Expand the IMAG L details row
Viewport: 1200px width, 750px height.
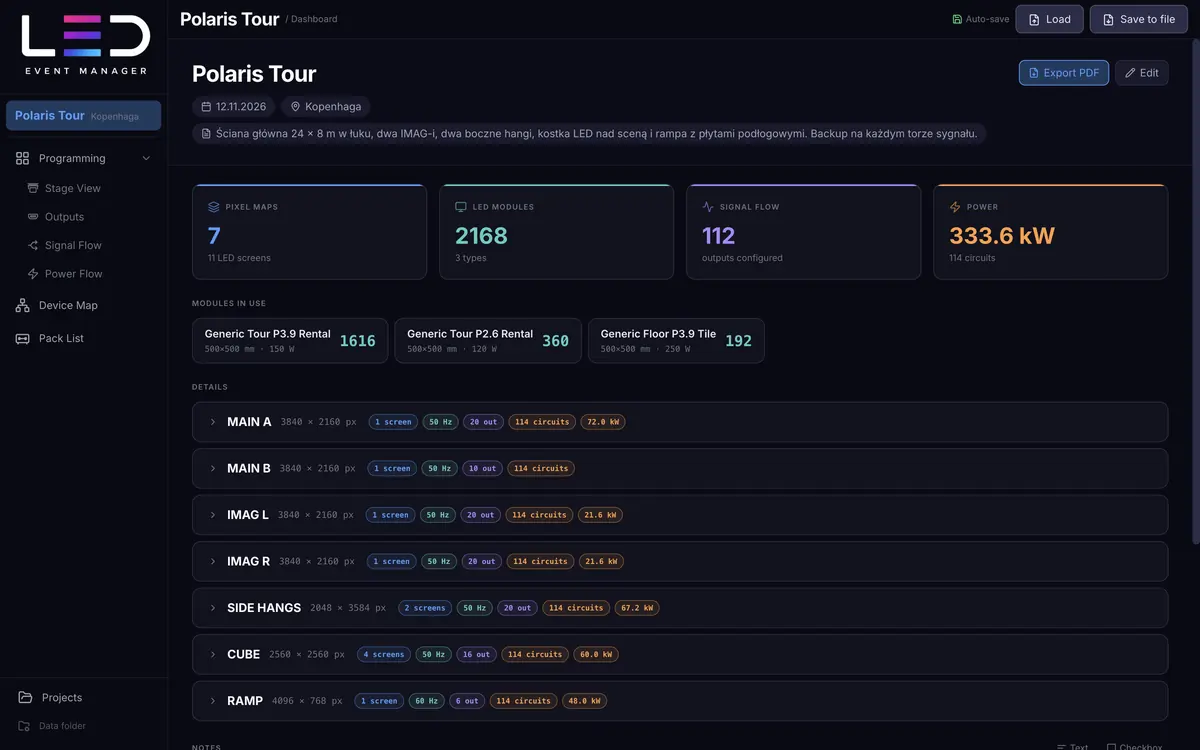click(679, 515)
